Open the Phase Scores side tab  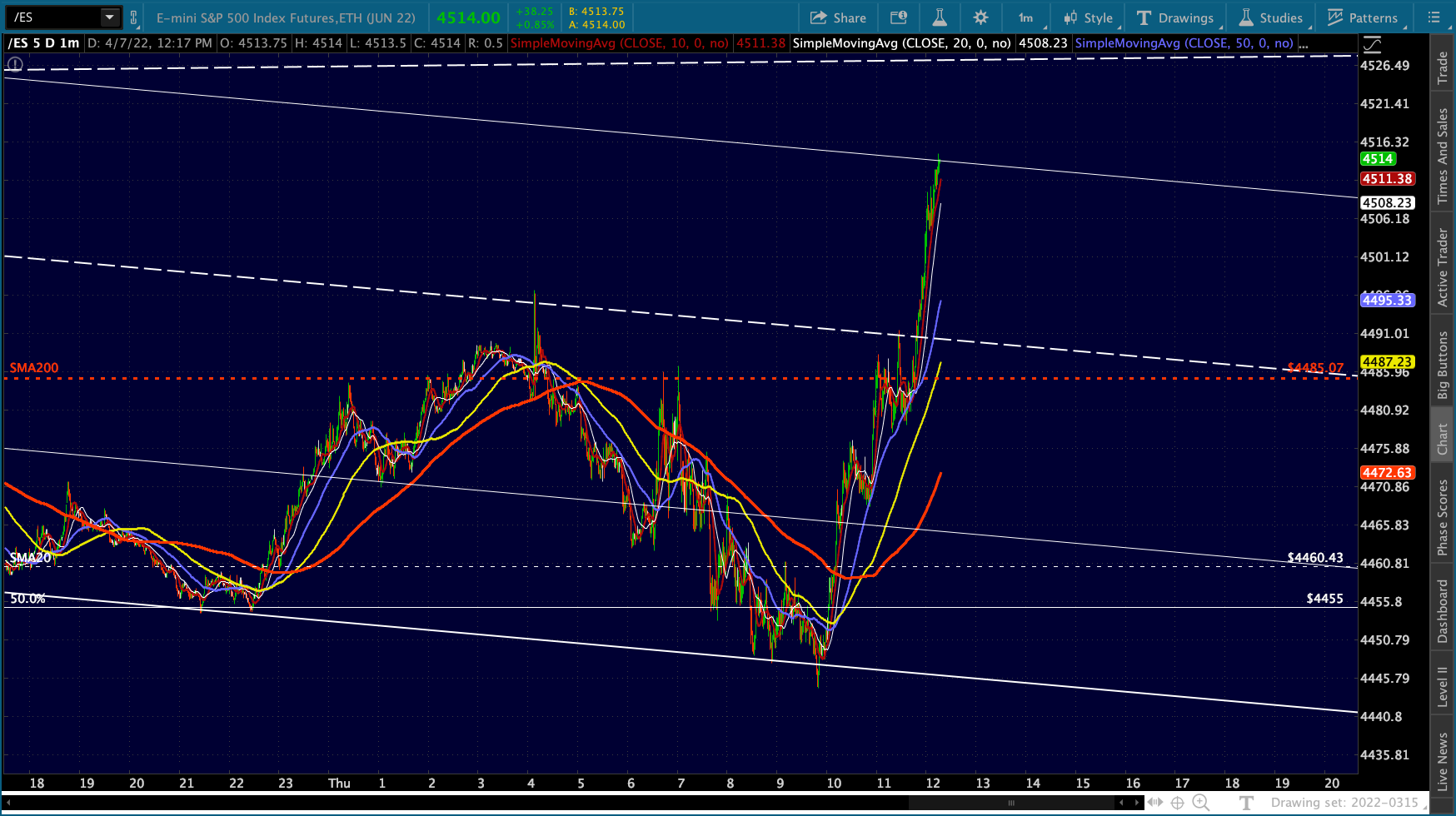(1443, 517)
